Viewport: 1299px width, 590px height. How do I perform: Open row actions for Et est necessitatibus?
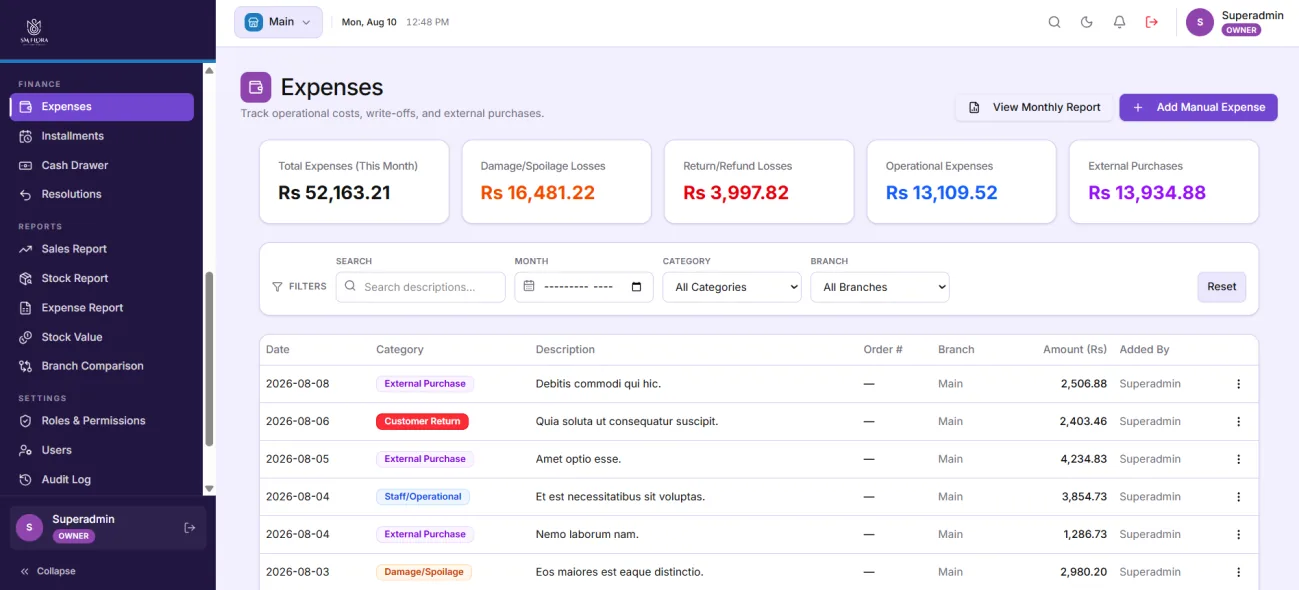coord(1238,497)
